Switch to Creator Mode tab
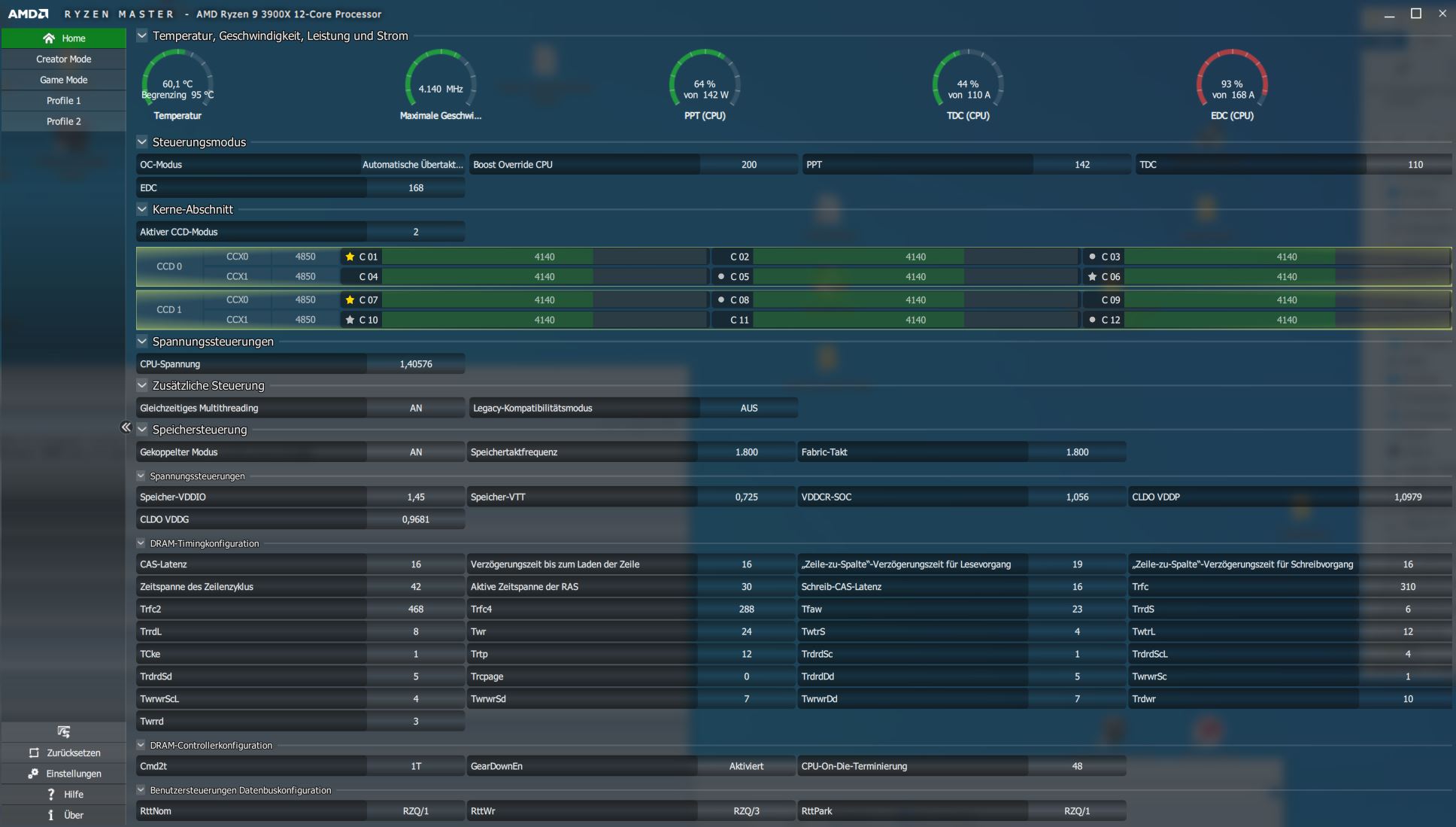Screen dimensions: 1456x827 pos(63,59)
